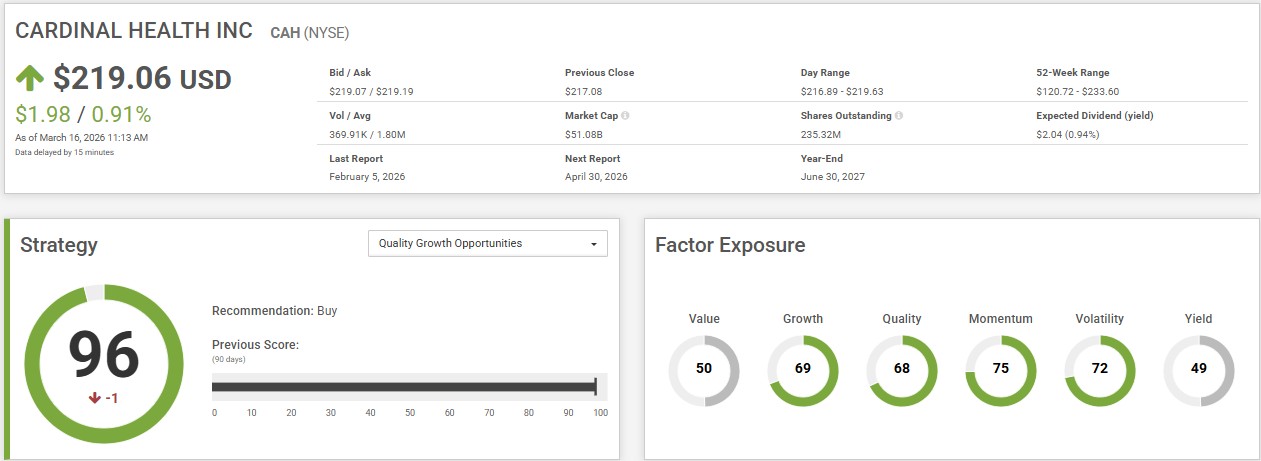Open the Momentum factor gauge showing 75
This screenshot has width=1261, height=461.
tap(1000, 369)
